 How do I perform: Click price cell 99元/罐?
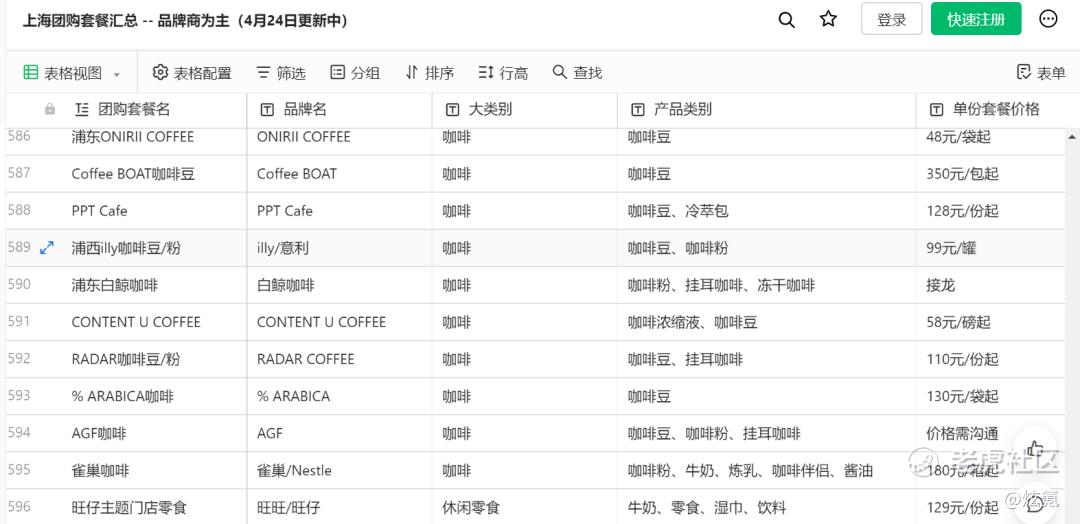coord(951,249)
